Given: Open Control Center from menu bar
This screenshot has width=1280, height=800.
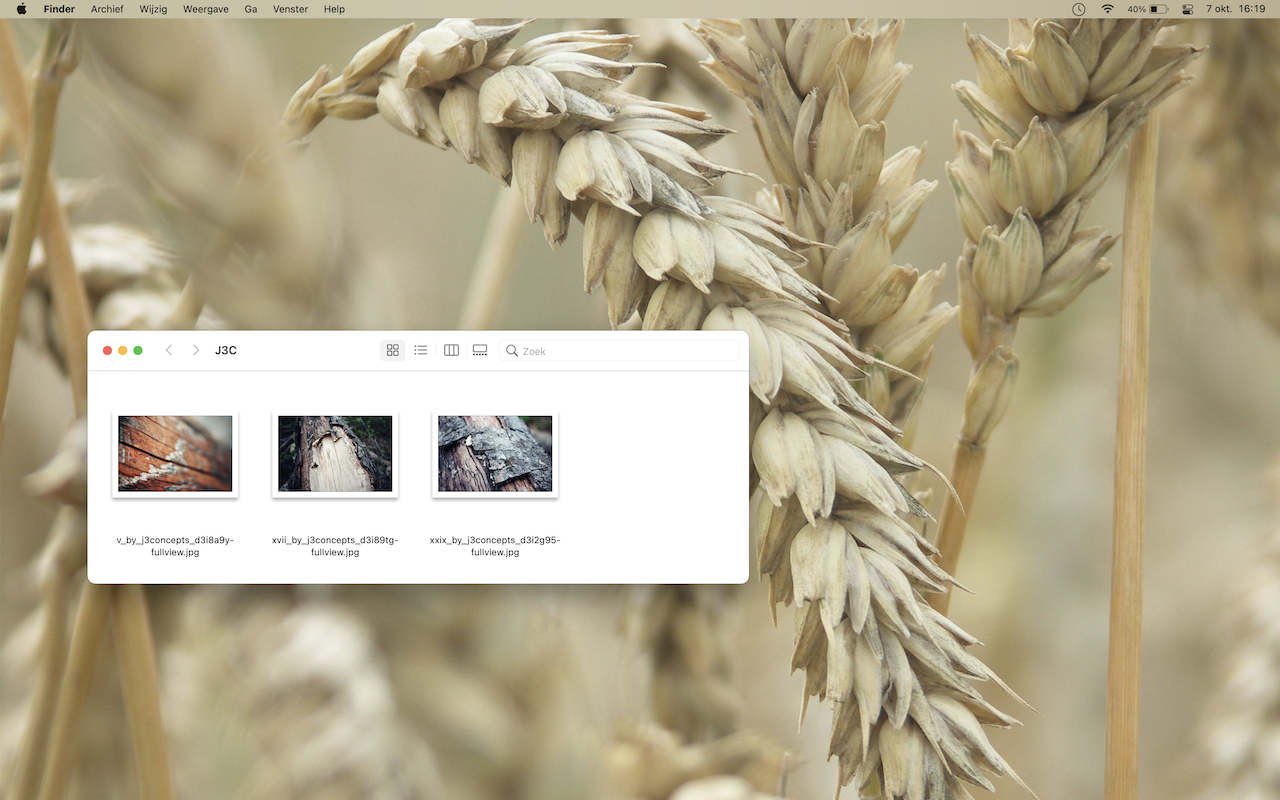Looking at the screenshot, I should pyautogui.click(x=1188, y=9).
